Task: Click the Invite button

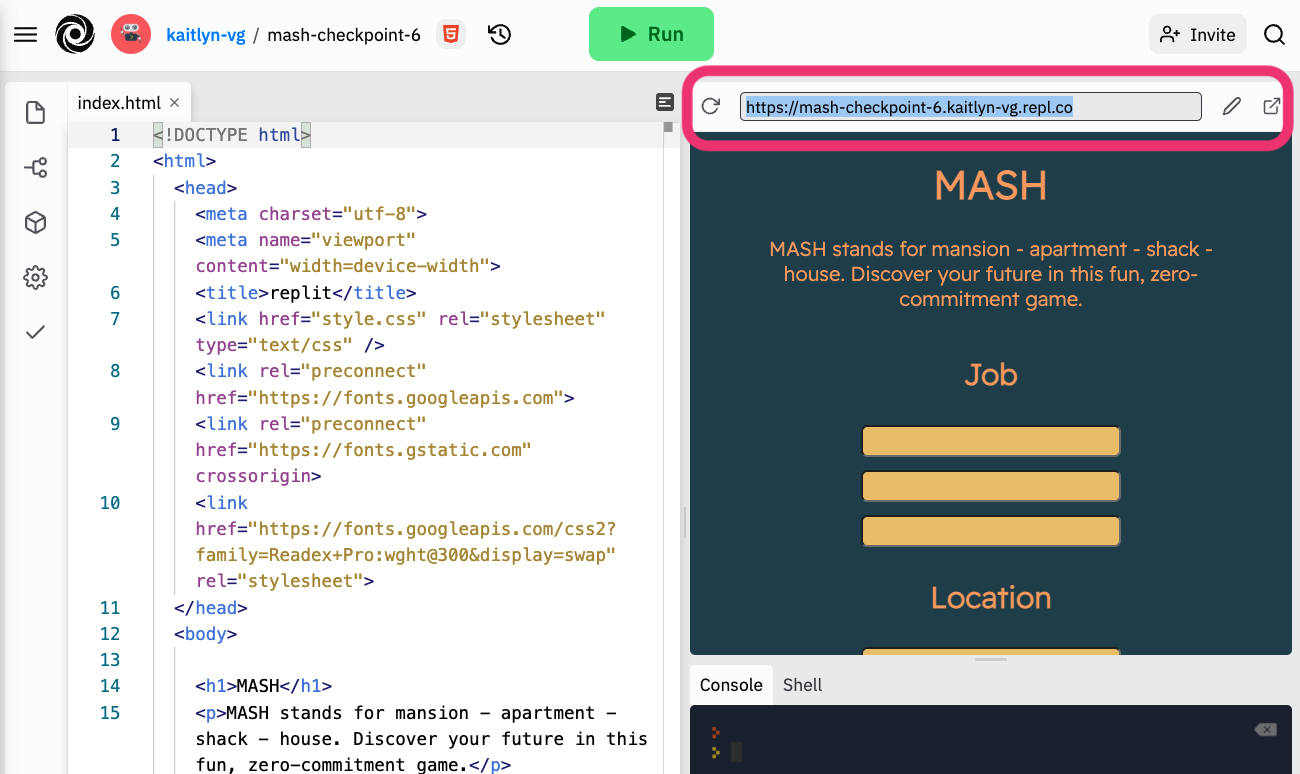Action: (x=1198, y=35)
